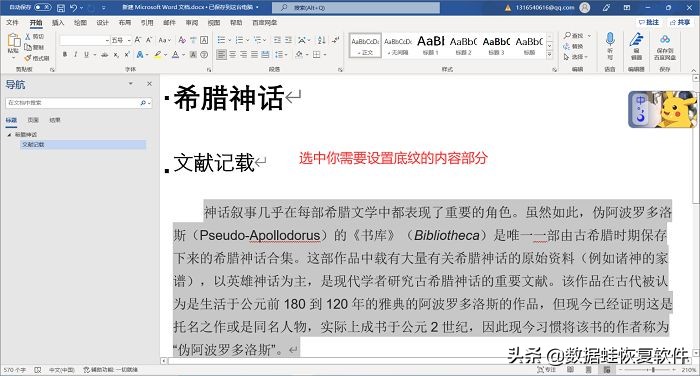
Task: Toggle Show/Hide paragraph marks
Action: point(336,40)
